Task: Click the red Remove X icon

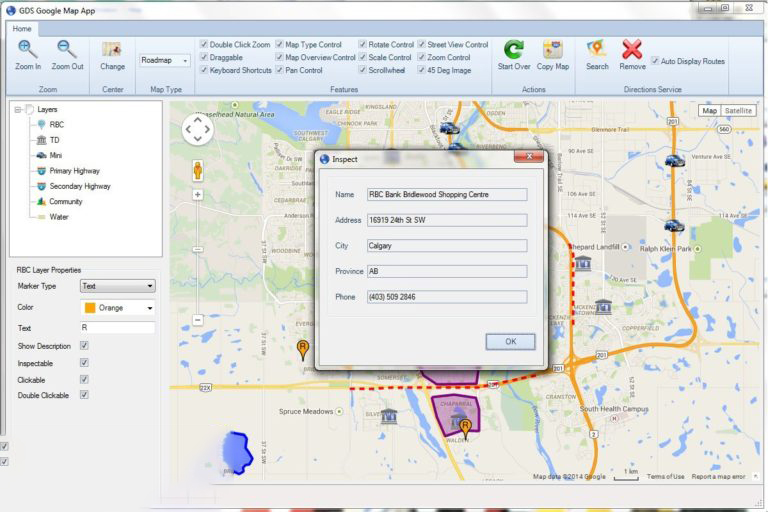Action: coord(632,49)
